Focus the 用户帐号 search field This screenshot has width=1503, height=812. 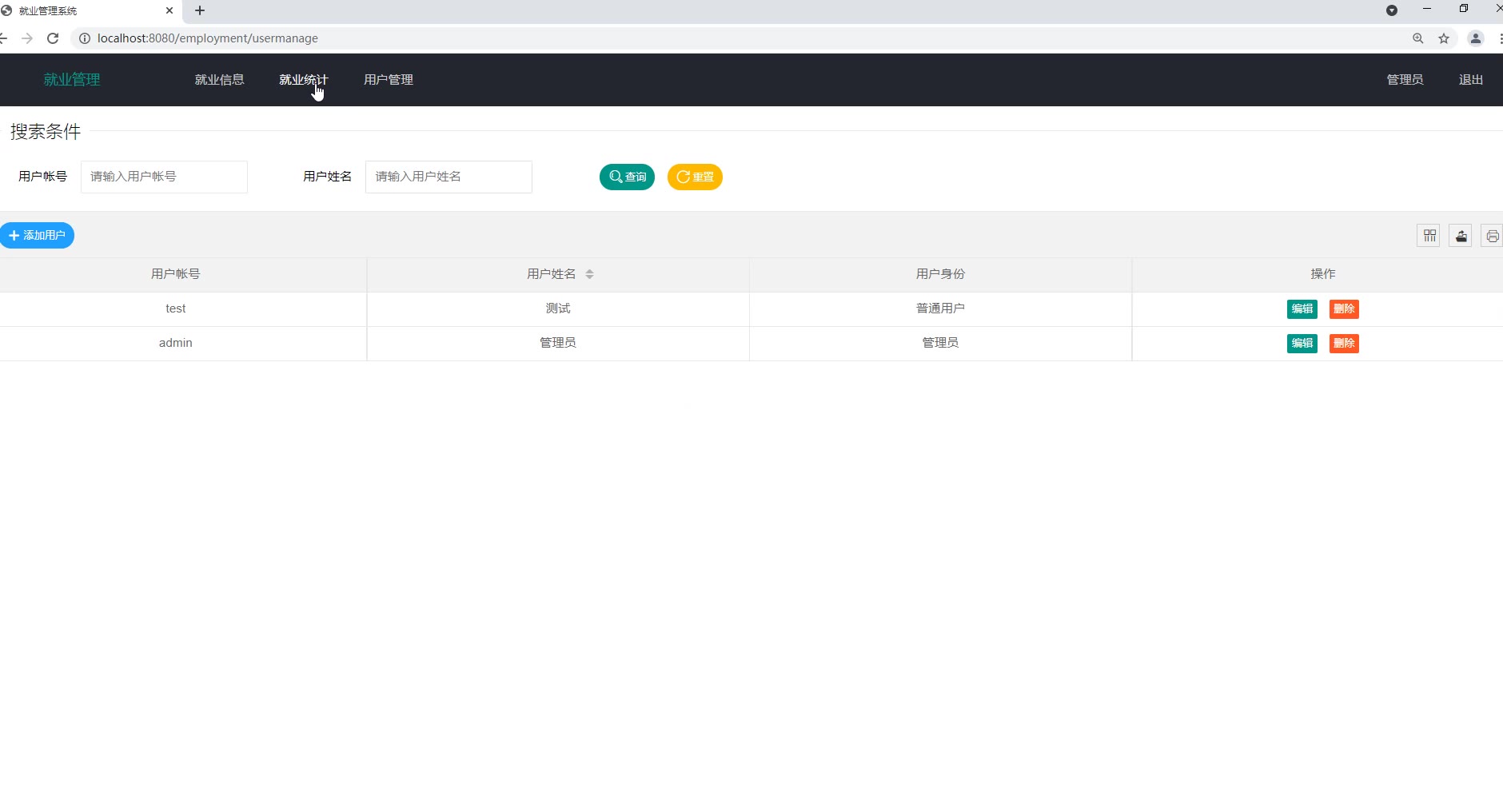[164, 177]
